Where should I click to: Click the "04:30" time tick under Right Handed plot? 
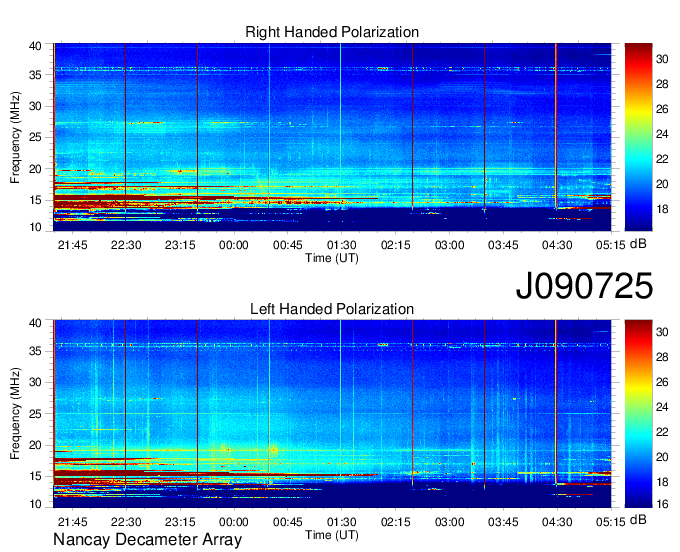click(x=557, y=245)
